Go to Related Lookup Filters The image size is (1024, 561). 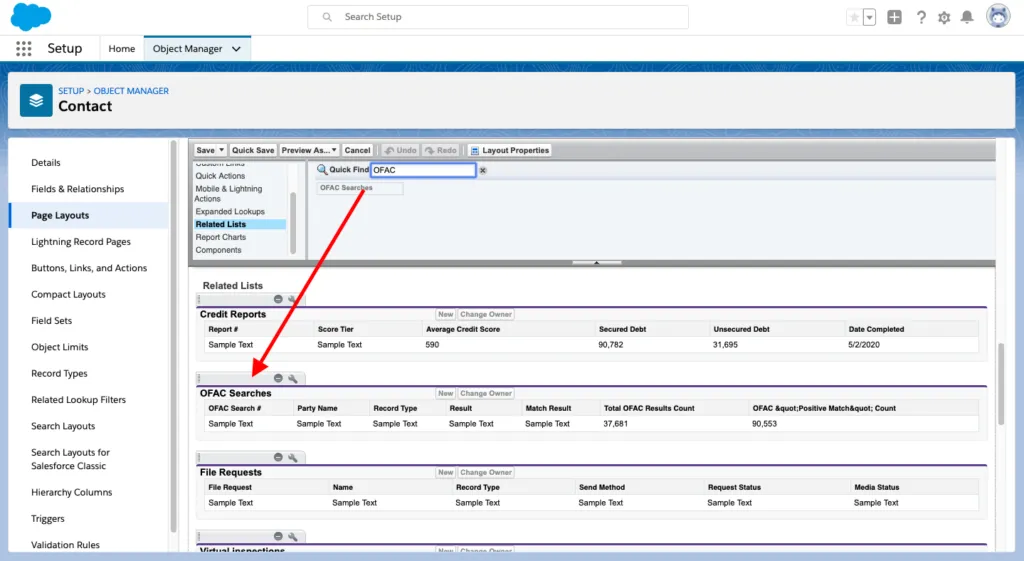click(x=78, y=400)
